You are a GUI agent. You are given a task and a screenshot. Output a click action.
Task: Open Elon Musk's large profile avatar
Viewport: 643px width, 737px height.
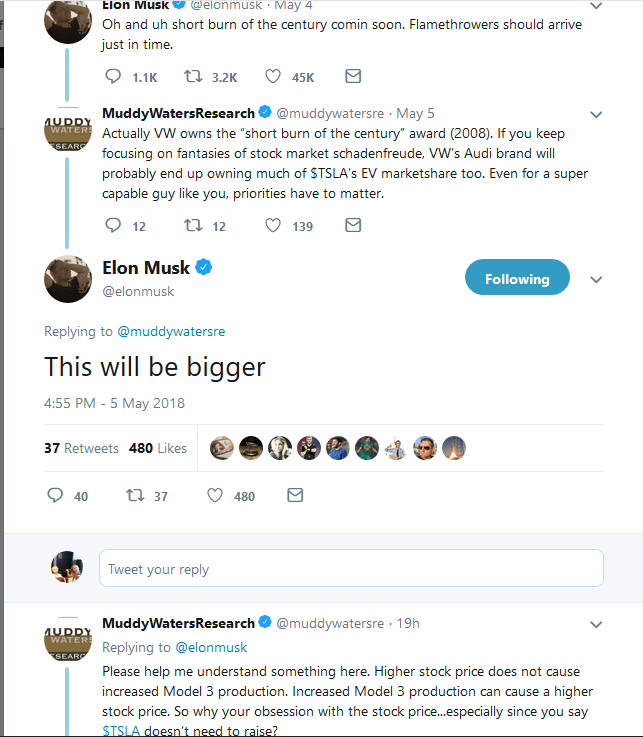[x=68, y=279]
